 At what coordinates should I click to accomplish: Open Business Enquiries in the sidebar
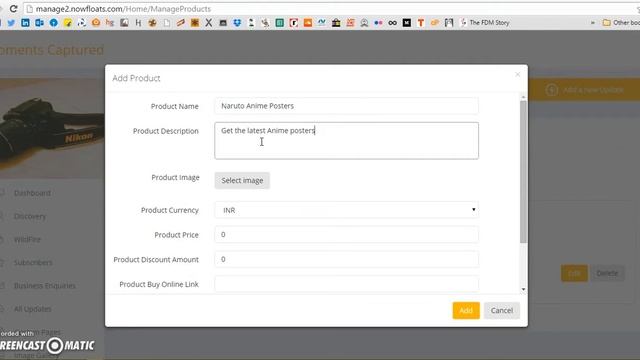pyautogui.click(x=44, y=286)
